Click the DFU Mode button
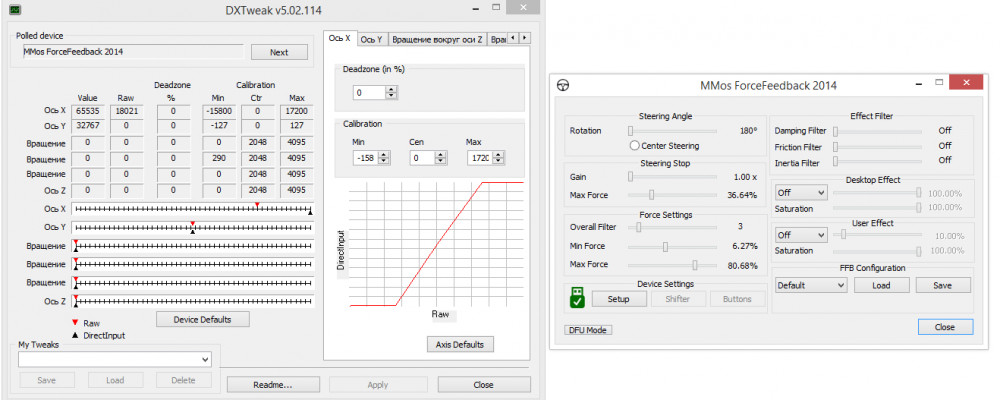 [x=588, y=330]
